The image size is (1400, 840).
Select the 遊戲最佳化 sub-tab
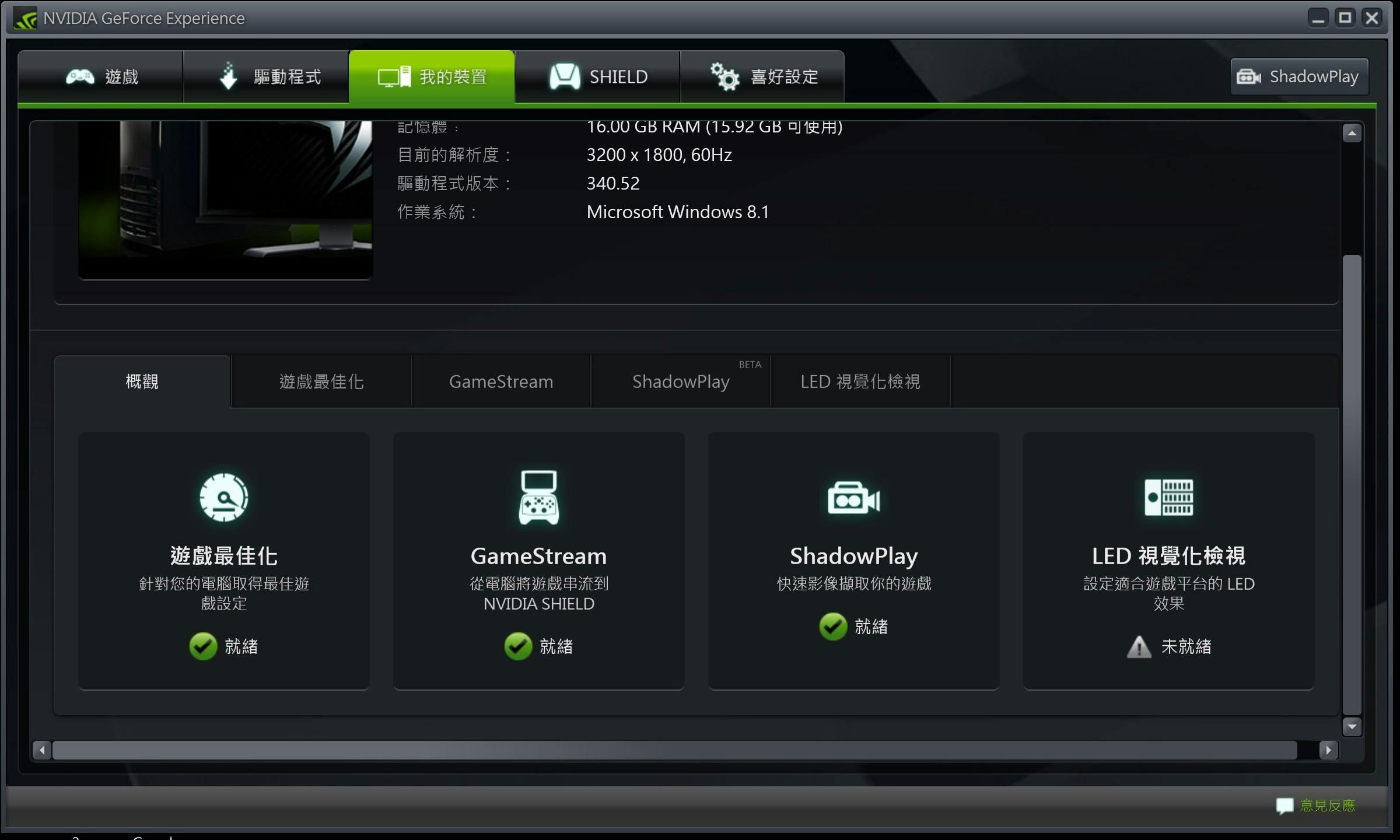coord(321,381)
